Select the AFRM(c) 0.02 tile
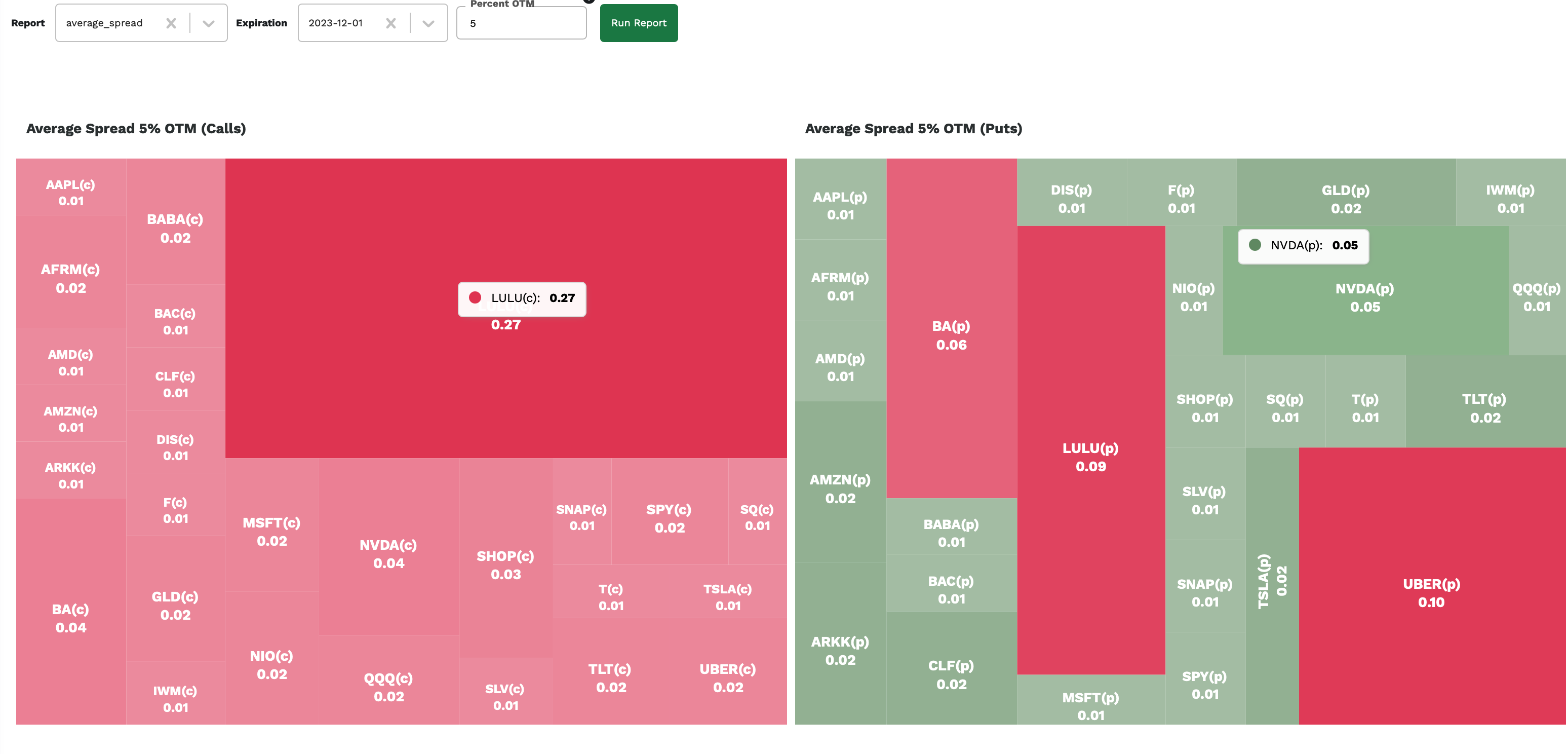This screenshot has height=754, width=1568. pyautogui.click(x=70, y=278)
